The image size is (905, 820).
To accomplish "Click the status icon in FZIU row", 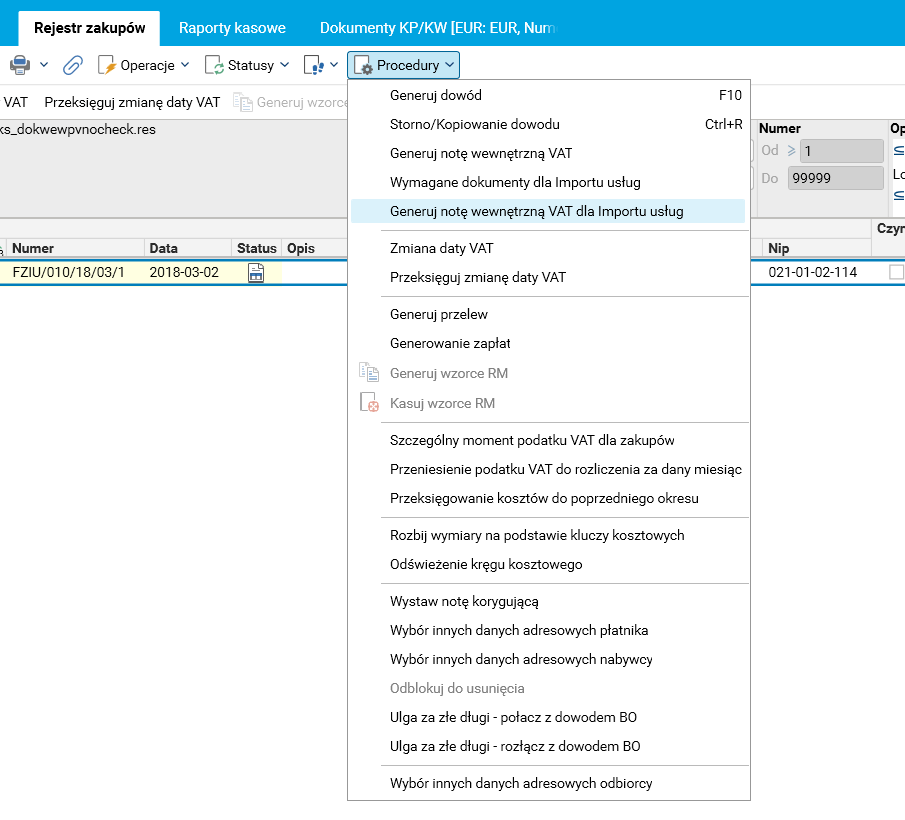I will click(256, 272).
